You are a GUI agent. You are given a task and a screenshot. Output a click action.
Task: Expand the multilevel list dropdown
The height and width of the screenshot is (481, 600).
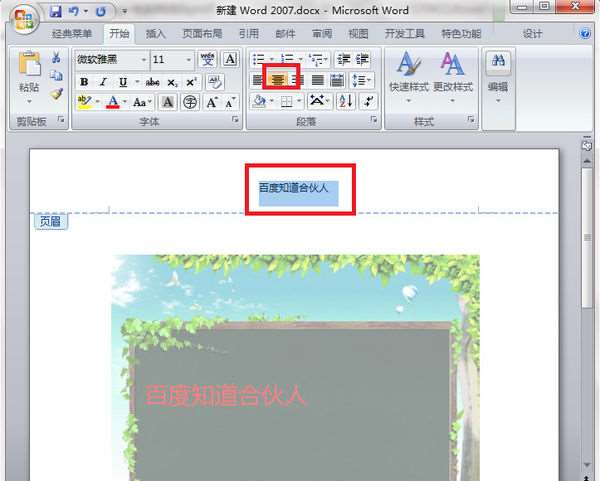click(326, 59)
